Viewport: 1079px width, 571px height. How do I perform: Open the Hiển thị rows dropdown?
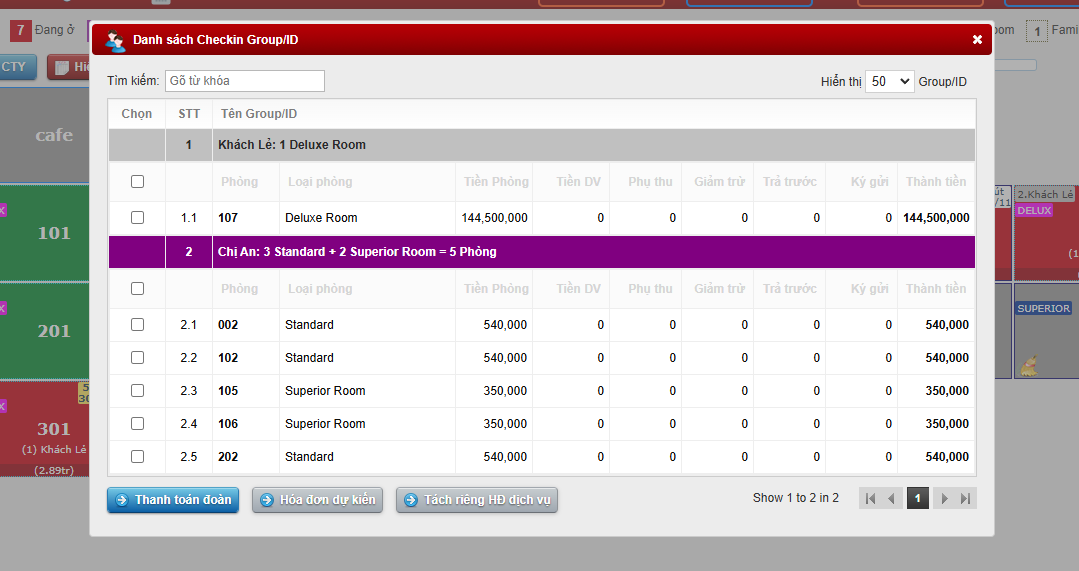(x=889, y=82)
